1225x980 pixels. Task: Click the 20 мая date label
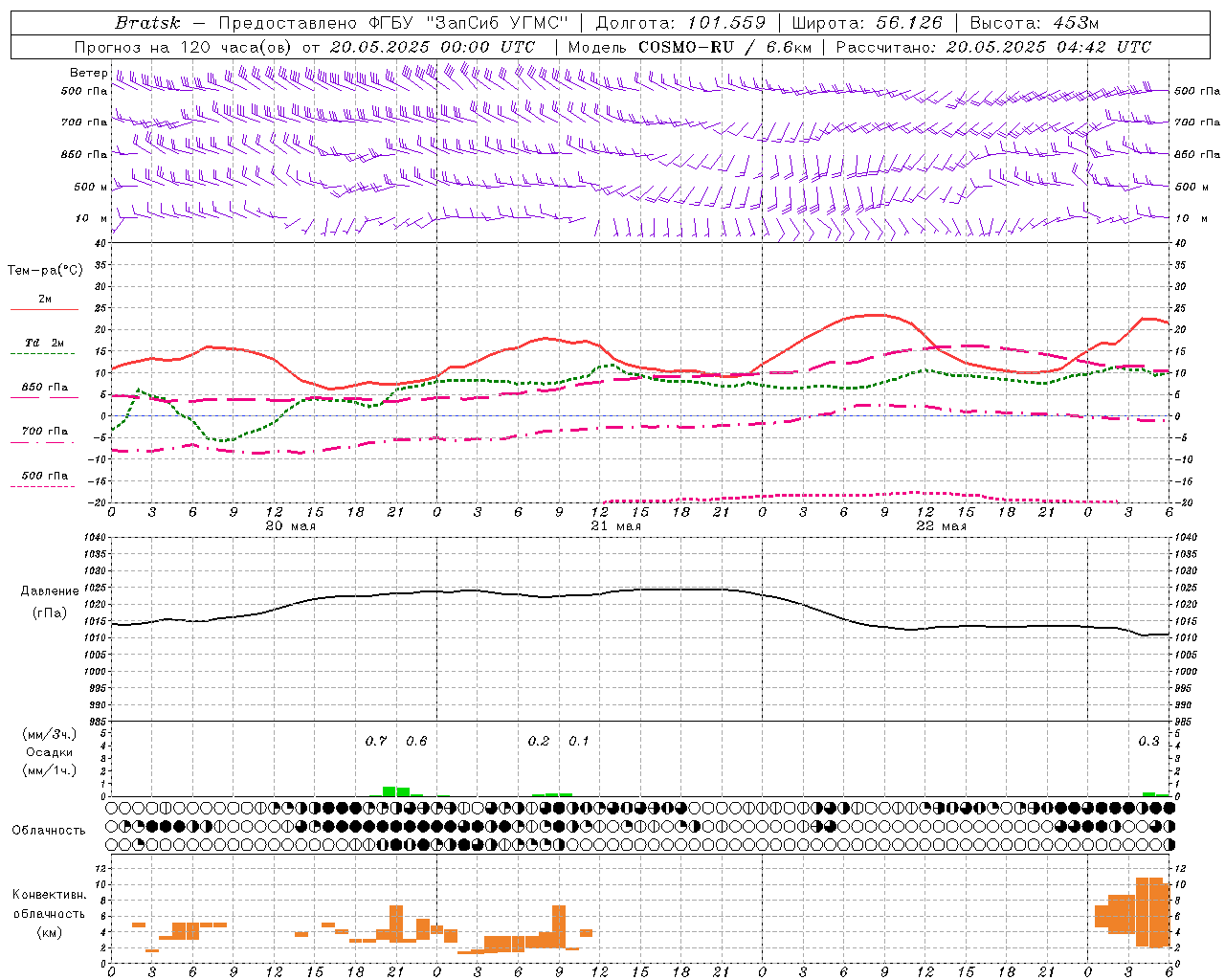290,526
